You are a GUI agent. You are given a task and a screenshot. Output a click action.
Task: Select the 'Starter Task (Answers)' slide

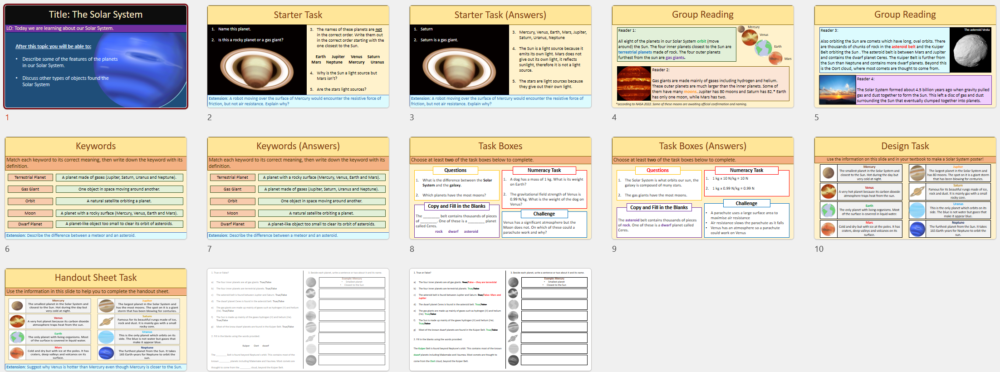pyautogui.click(x=501, y=57)
